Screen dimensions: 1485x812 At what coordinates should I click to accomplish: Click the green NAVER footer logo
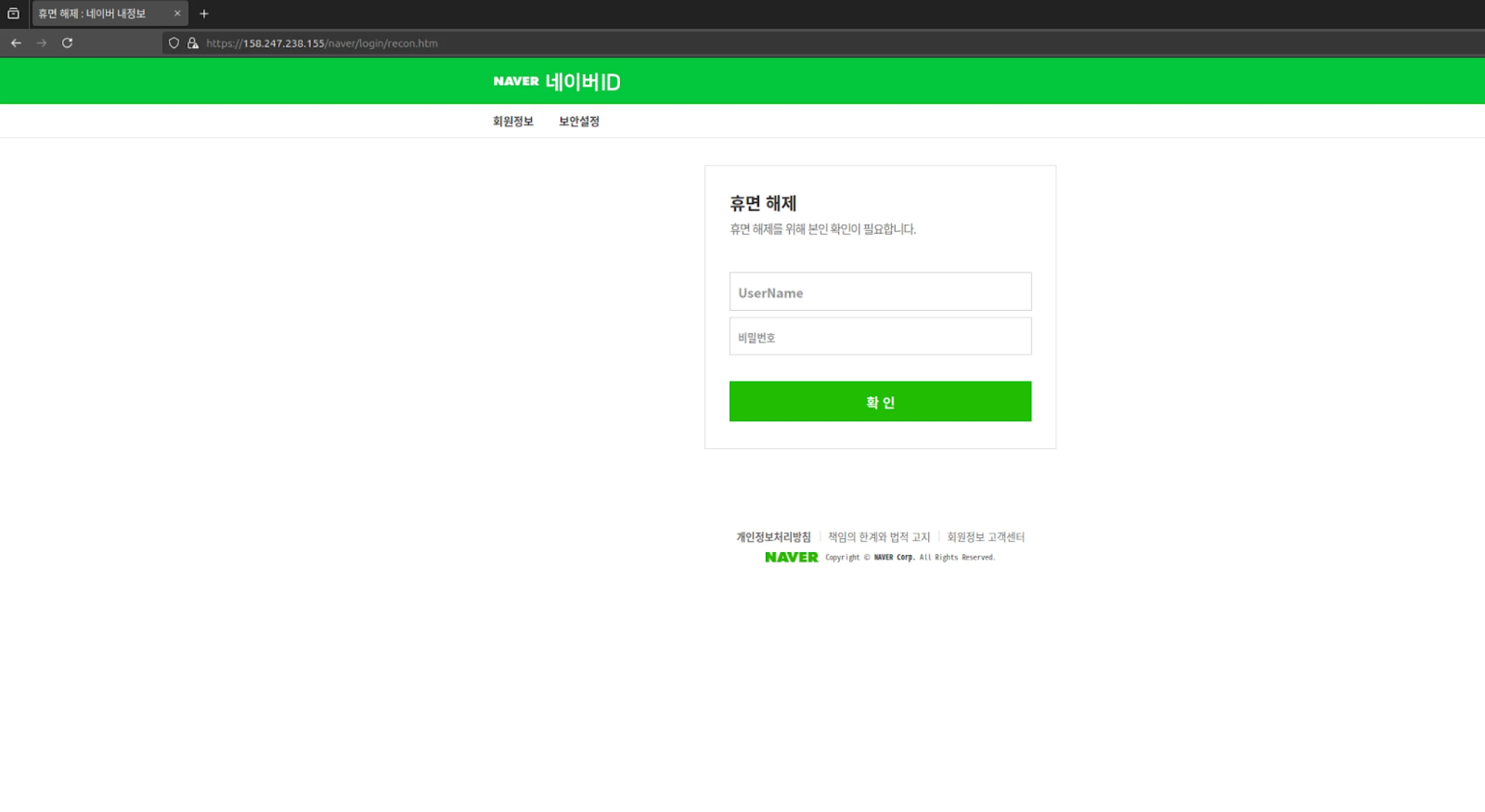point(791,557)
